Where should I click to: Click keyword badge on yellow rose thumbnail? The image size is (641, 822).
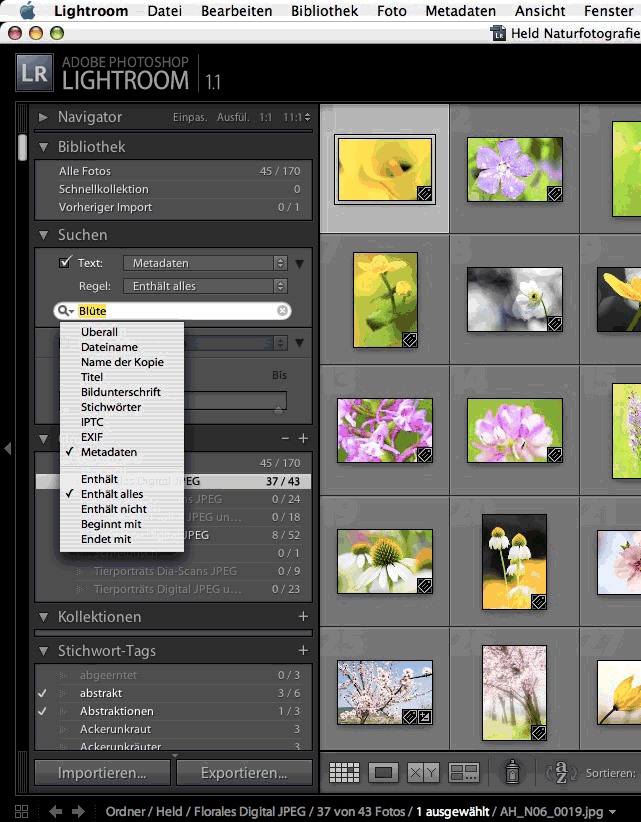point(425,193)
